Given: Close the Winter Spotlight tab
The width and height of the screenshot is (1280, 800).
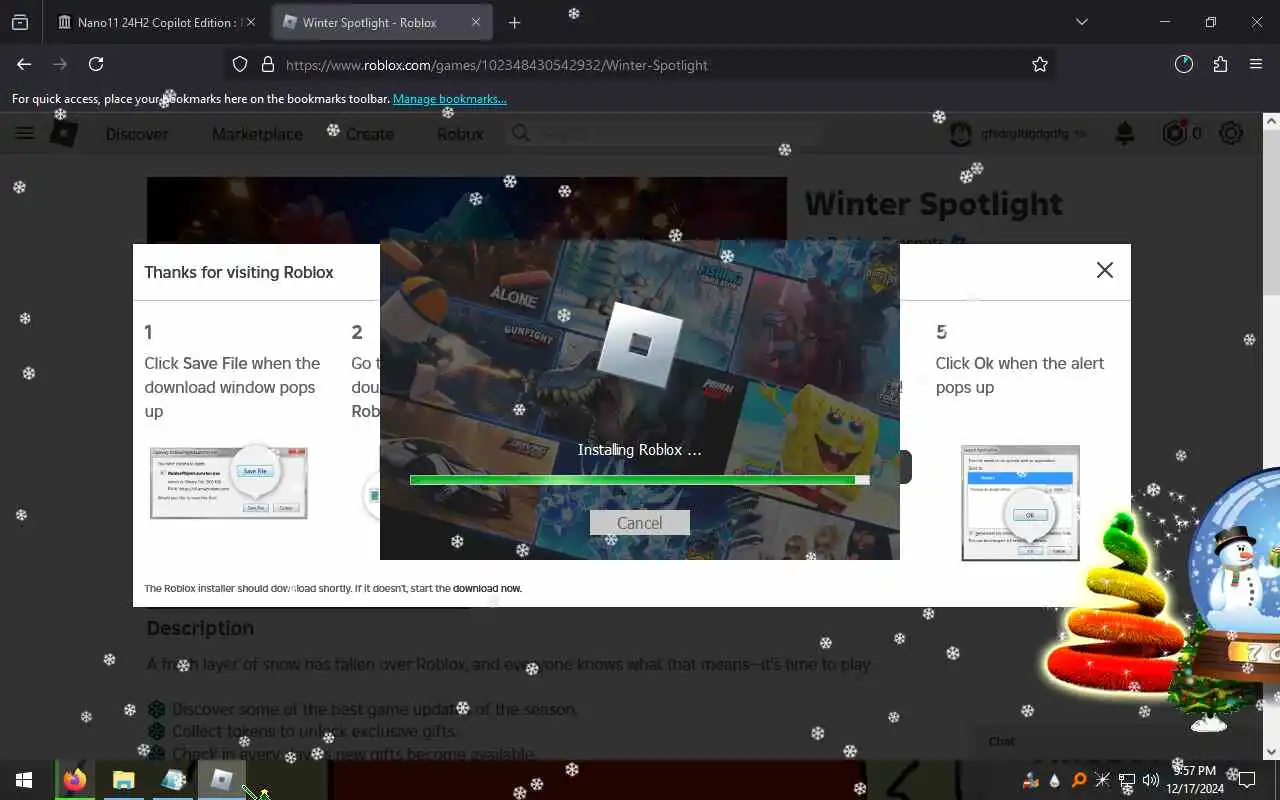Looking at the screenshot, I should (476, 22).
